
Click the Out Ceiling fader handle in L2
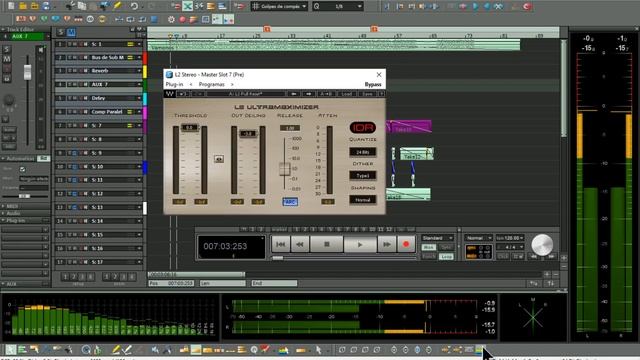tap(248, 133)
